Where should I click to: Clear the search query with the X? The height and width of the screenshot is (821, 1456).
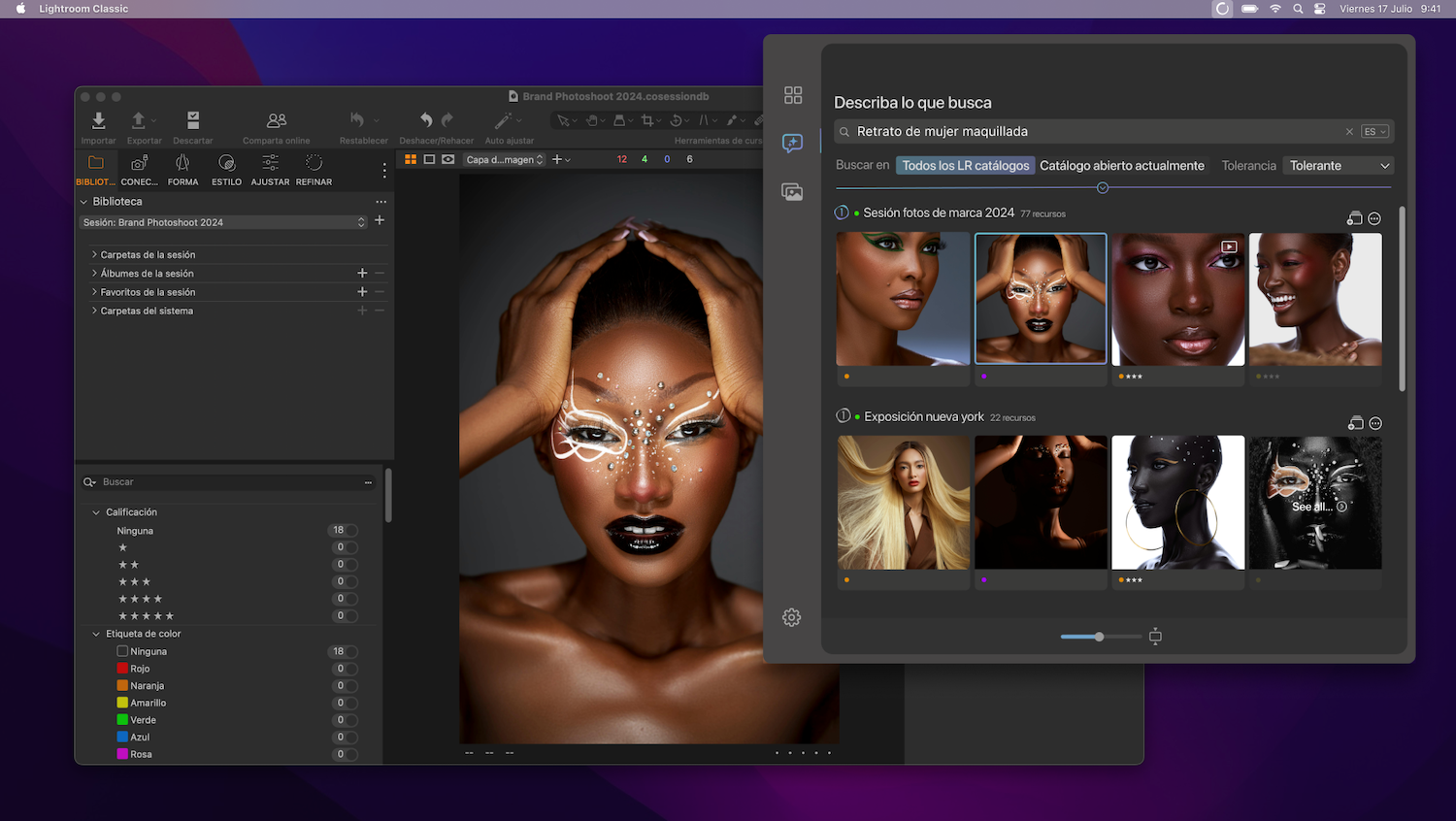(1349, 132)
